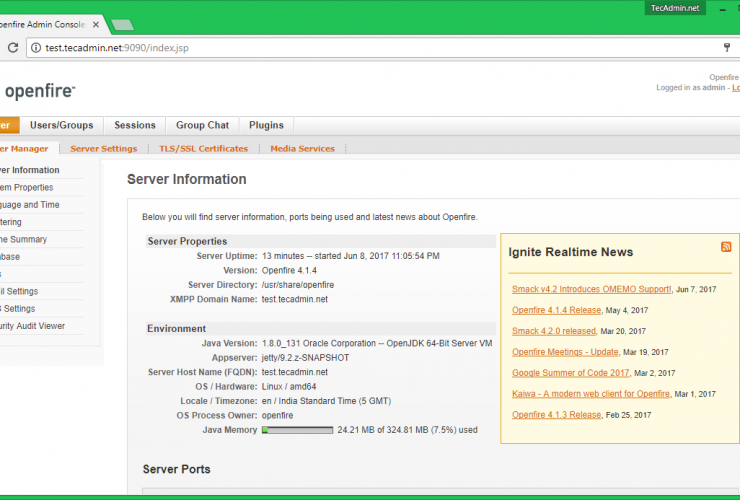Click the RSS feed icon in news panel
The image size is (740, 500).
tap(726, 247)
